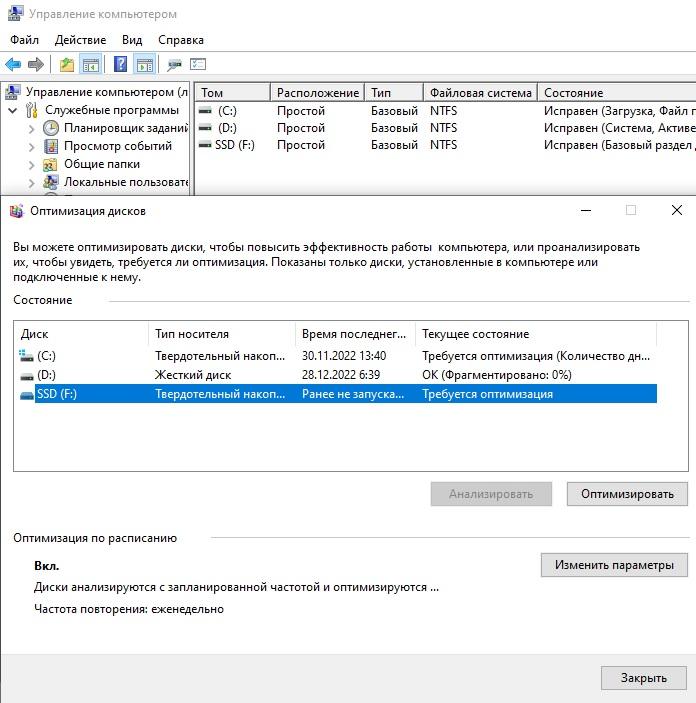Click the Тип носителя column header
696x703 pixels.
click(x=222, y=334)
